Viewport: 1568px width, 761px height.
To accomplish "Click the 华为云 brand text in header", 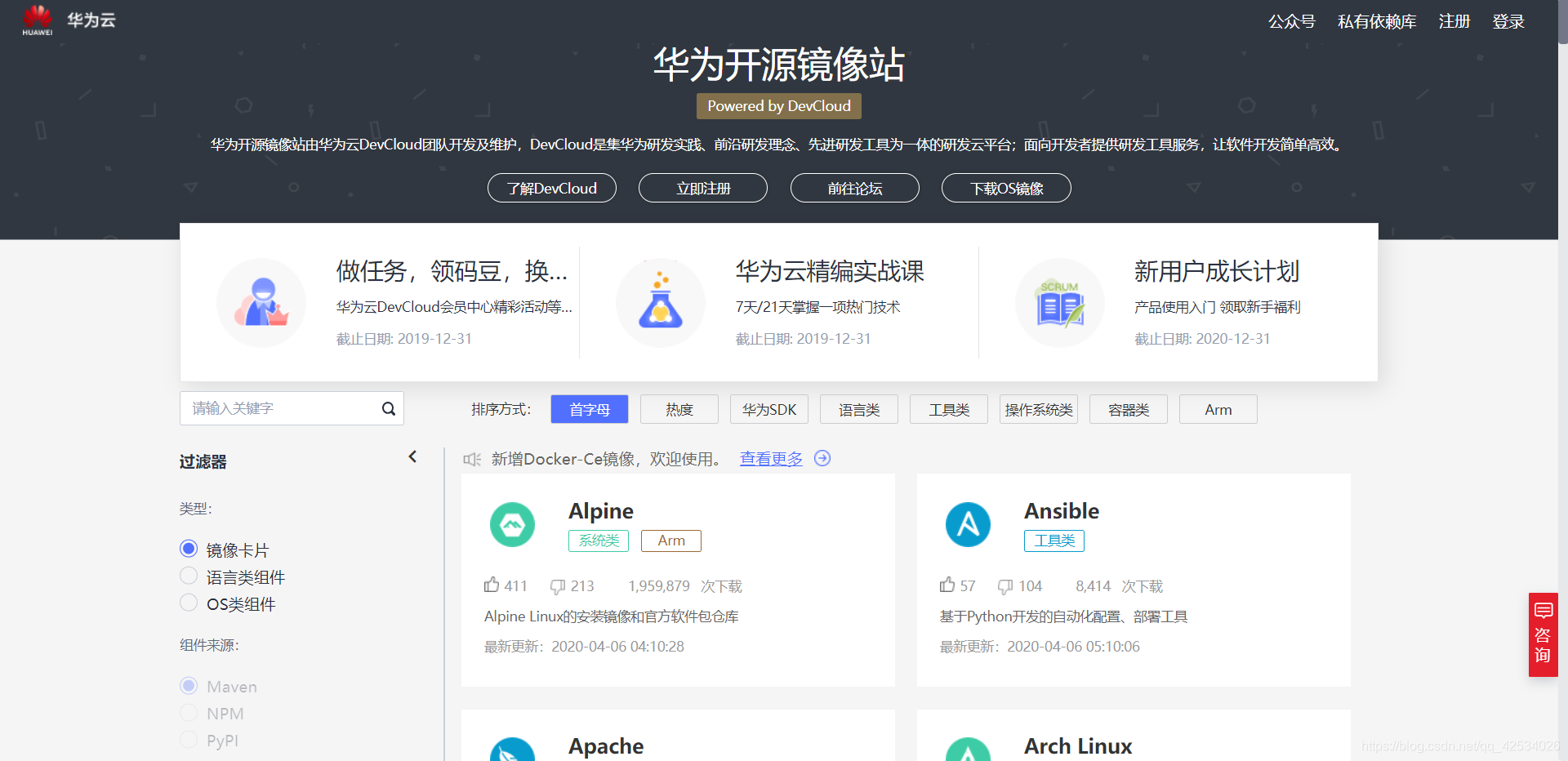I will click(91, 20).
